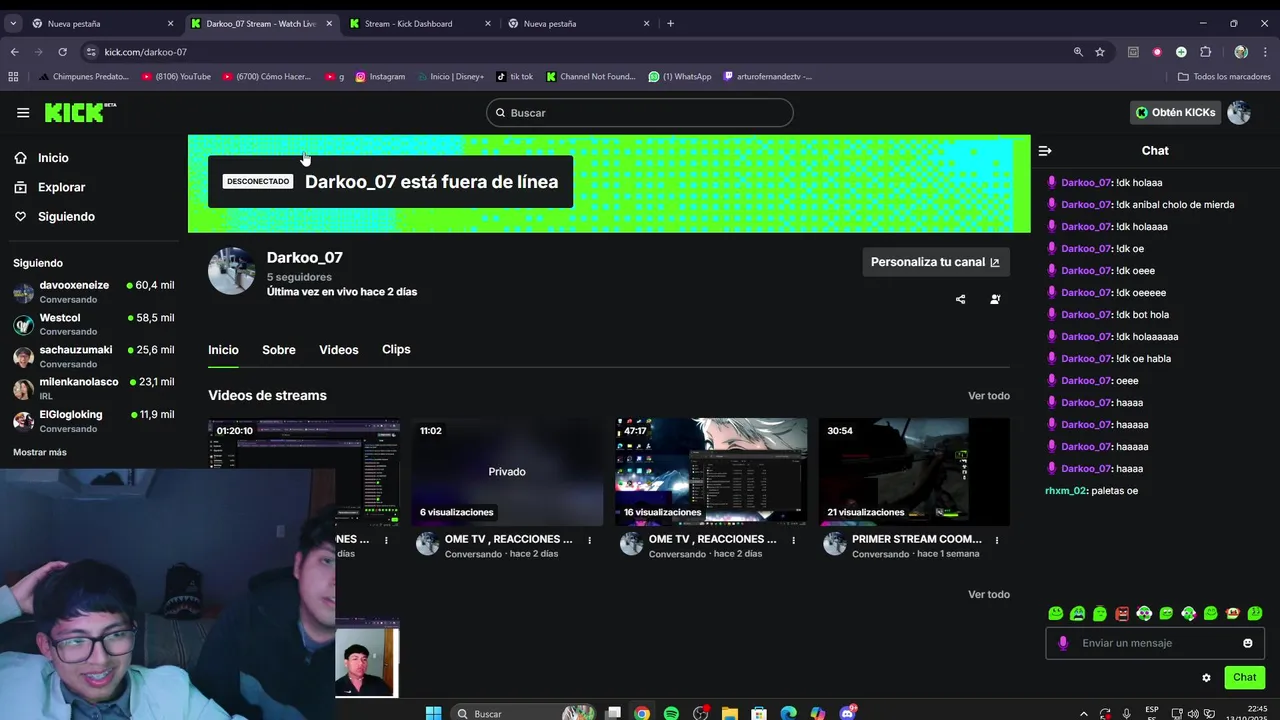Open the Instagram bookmark
The height and width of the screenshot is (720, 1280).
point(380,76)
